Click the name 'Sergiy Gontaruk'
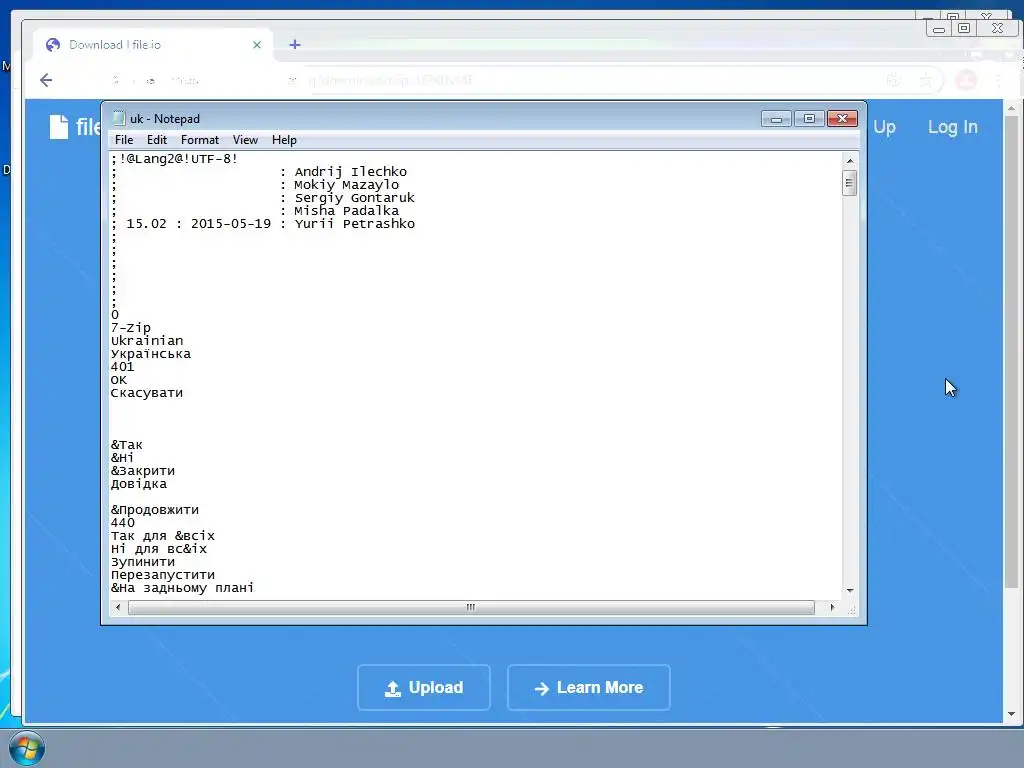The height and width of the screenshot is (768, 1024). click(355, 198)
